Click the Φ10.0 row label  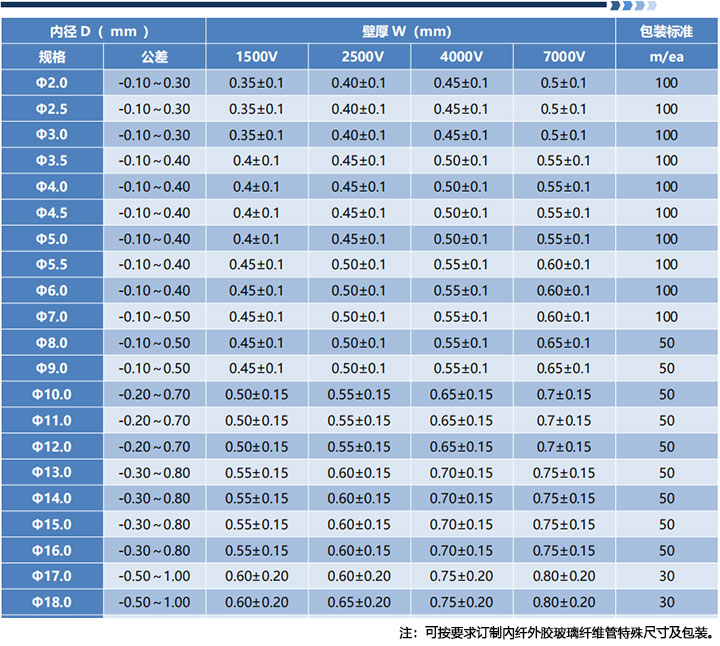(51, 395)
